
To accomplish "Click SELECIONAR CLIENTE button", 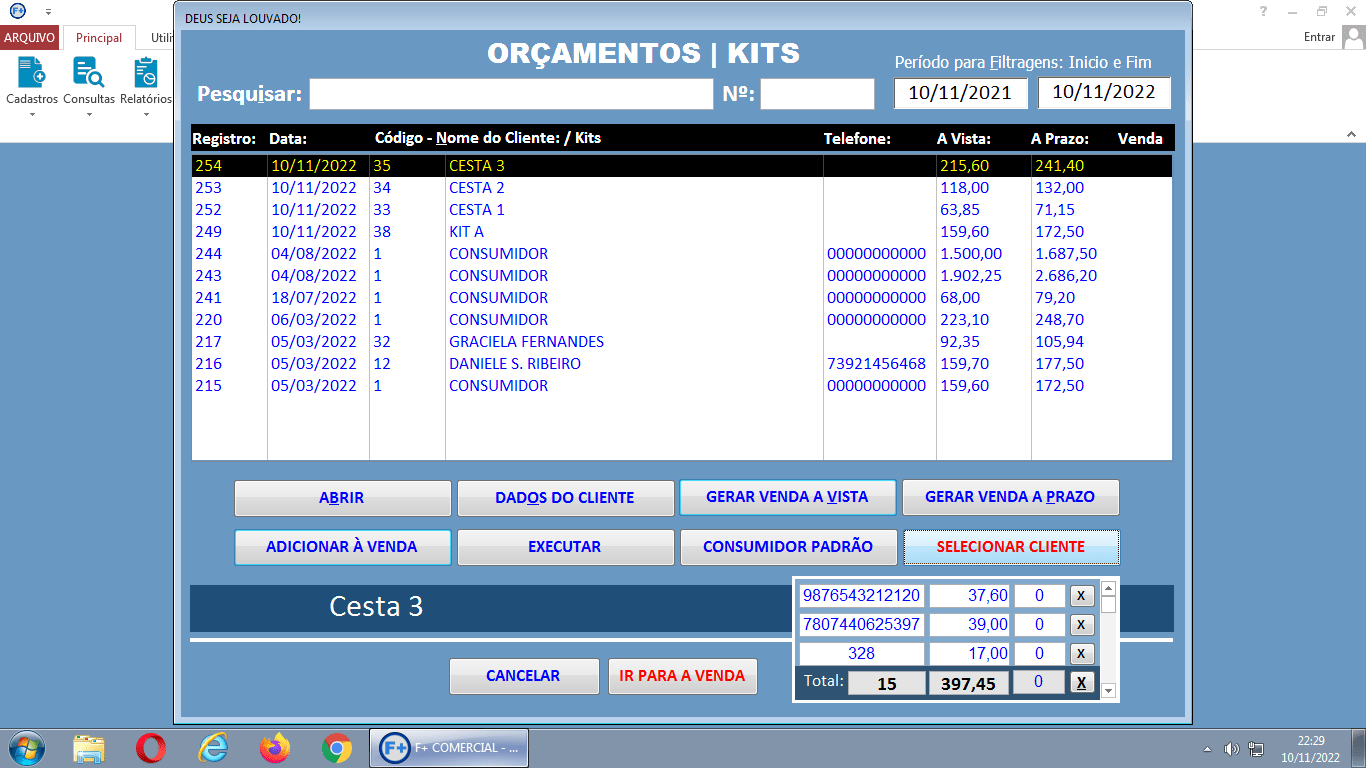I will pyautogui.click(x=1011, y=547).
